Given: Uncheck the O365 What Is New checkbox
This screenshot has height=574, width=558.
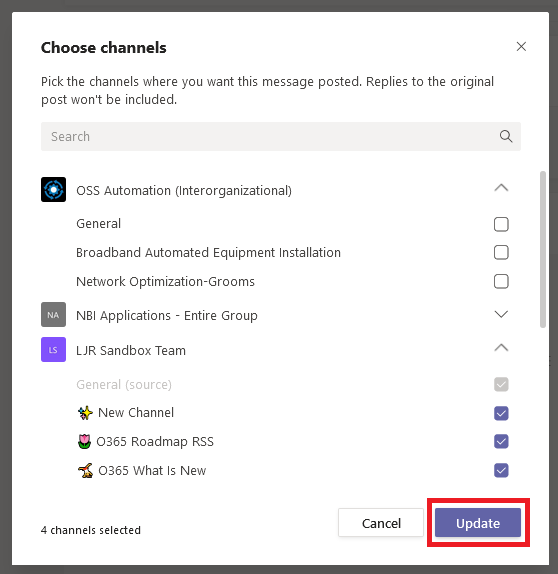Looking at the screenshot, I should pyautogui.click(x=501, y=470).
